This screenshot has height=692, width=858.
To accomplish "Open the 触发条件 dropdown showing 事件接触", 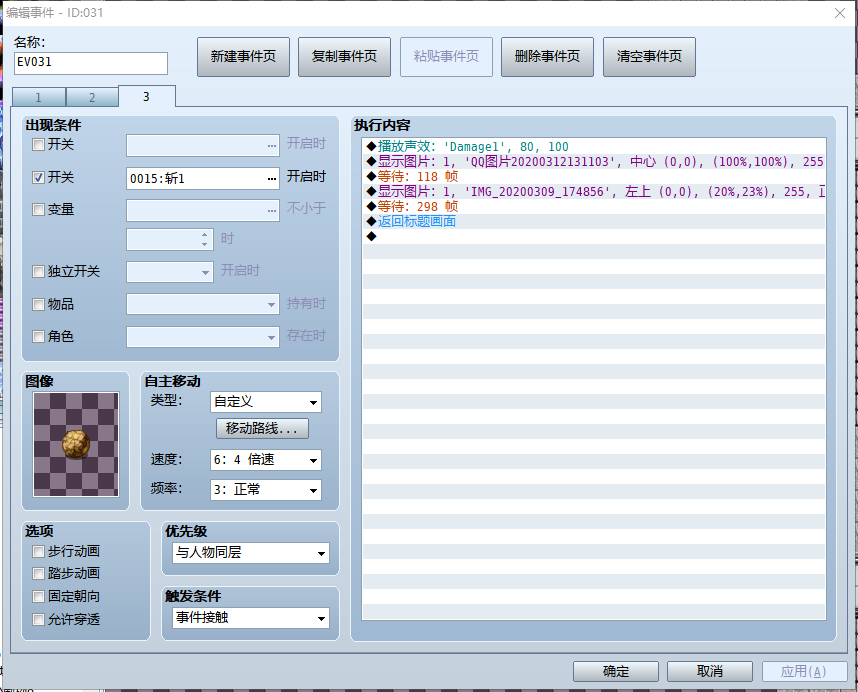I will tap(251, 618).
